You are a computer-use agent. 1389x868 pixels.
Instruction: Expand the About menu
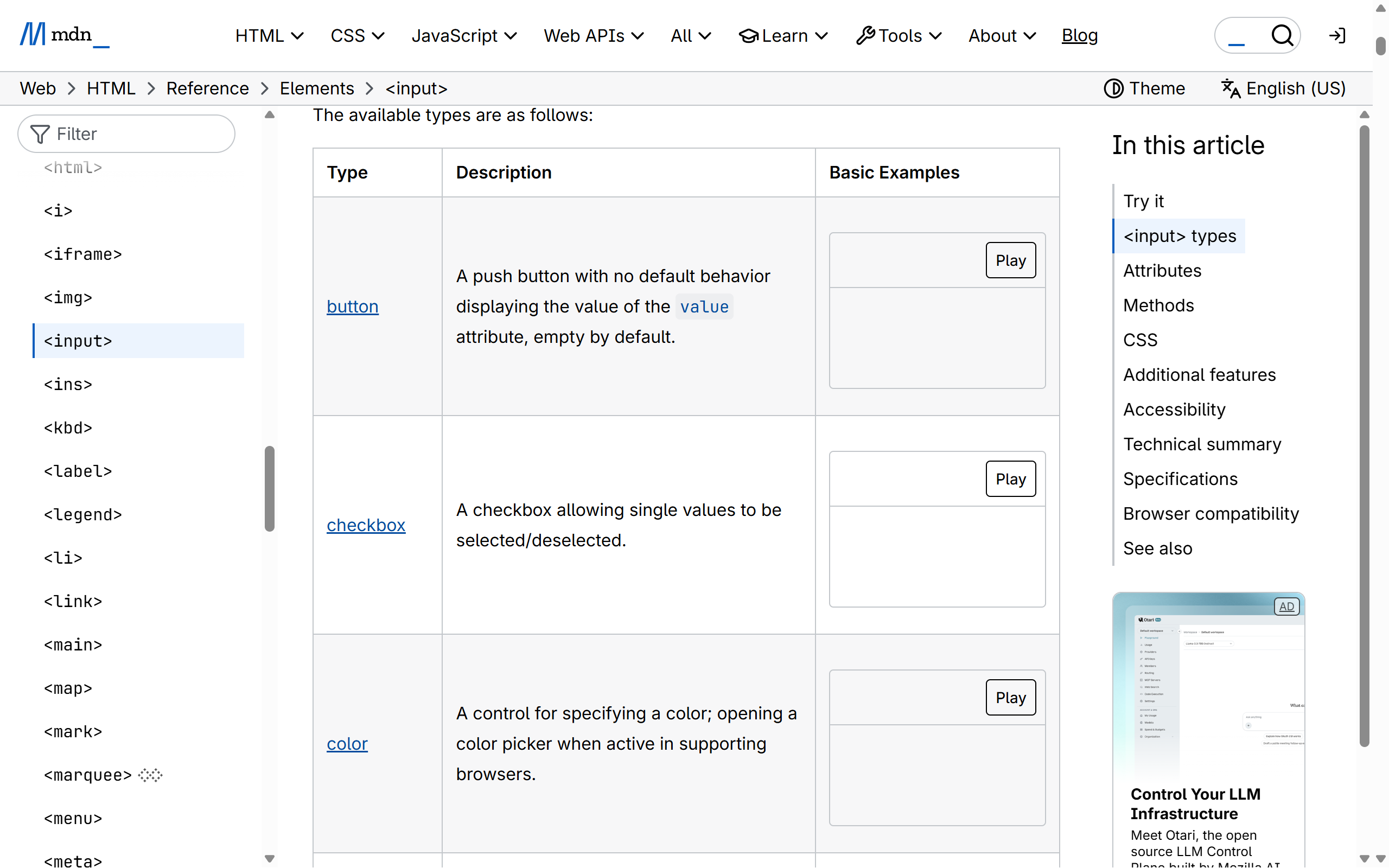(x=1002, y=36)
